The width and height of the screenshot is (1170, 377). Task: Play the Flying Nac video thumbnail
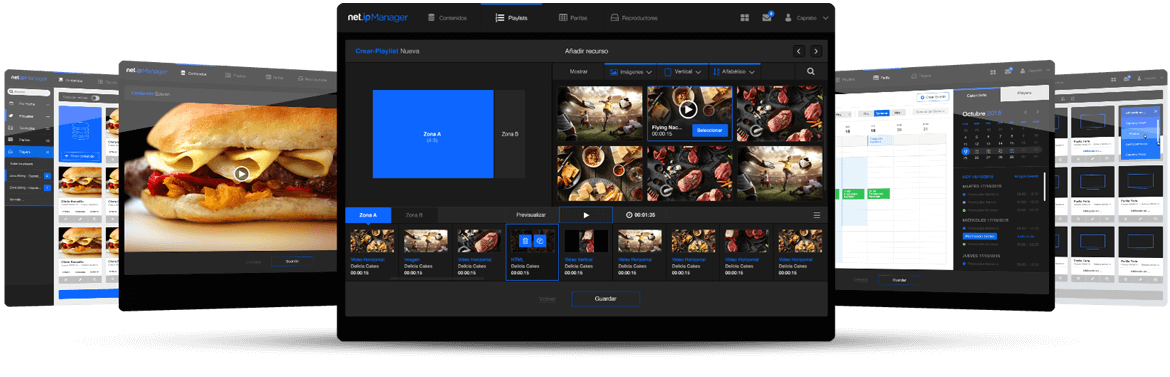pos(689,110)
